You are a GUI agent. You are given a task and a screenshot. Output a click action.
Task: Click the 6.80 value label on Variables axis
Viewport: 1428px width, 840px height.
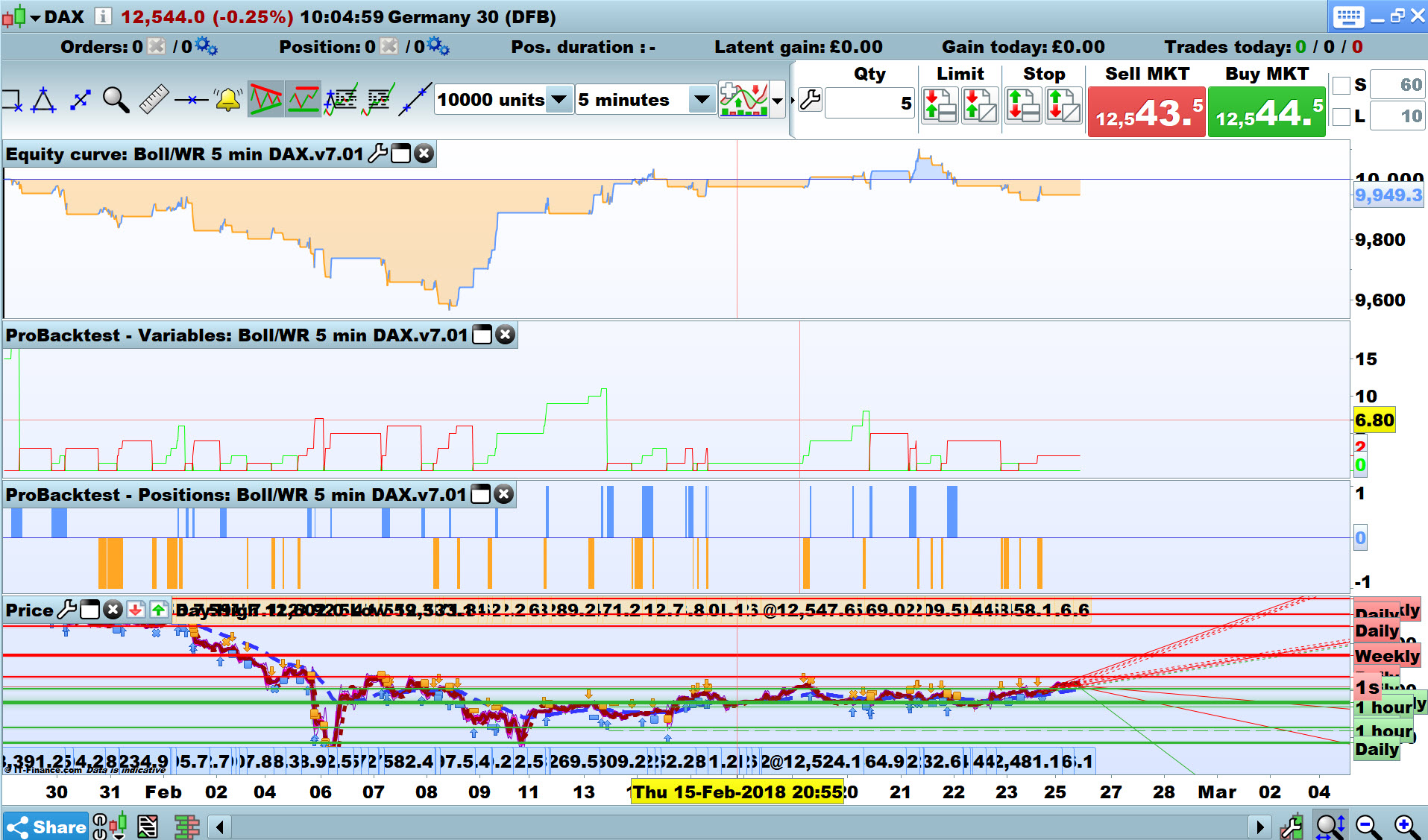coord(1374,420)
